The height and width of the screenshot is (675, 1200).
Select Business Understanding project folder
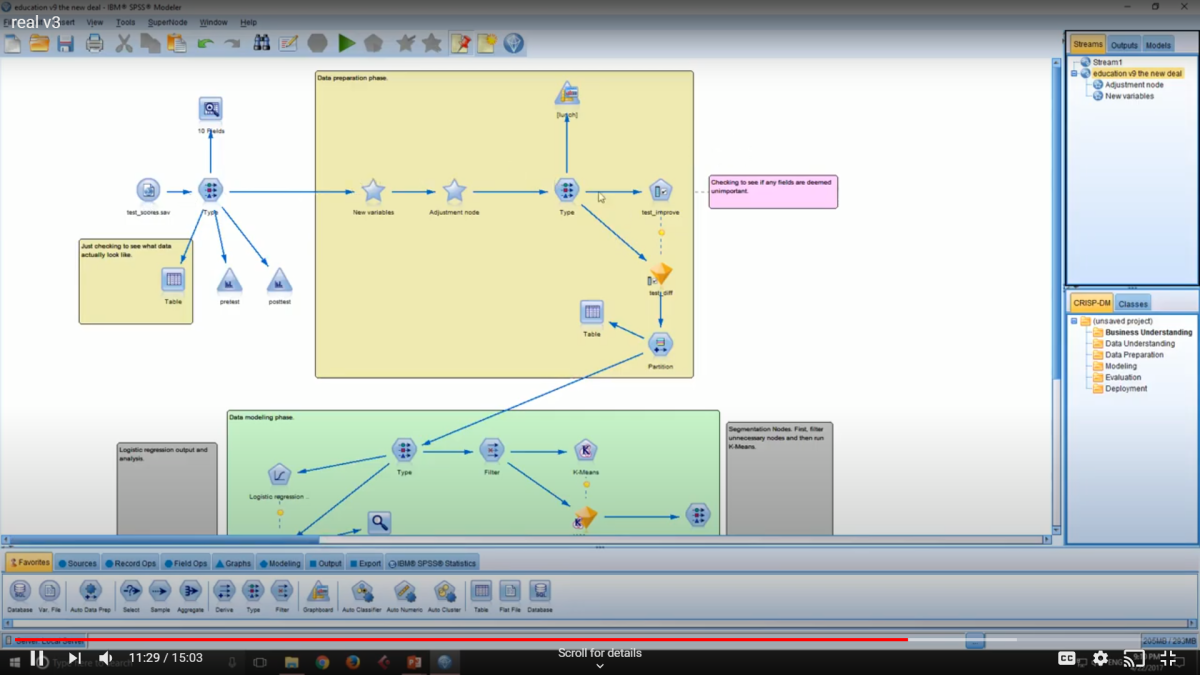click(x=1148, y=332)
